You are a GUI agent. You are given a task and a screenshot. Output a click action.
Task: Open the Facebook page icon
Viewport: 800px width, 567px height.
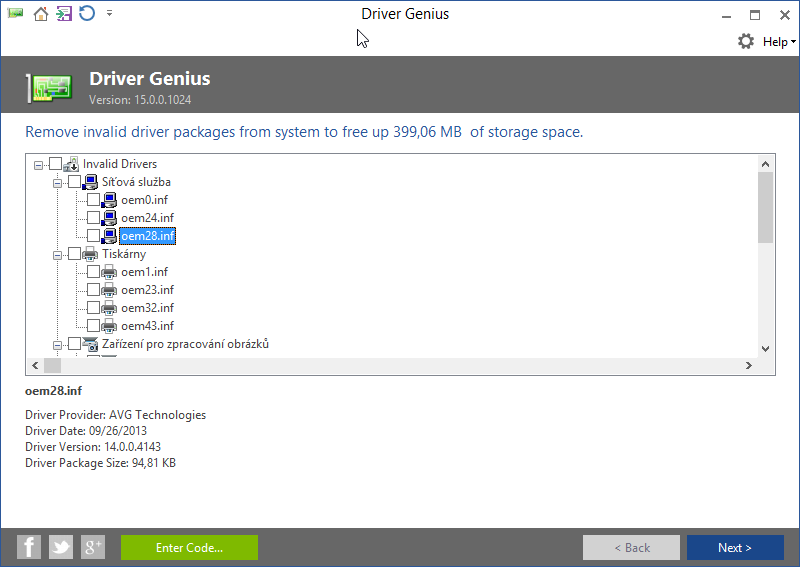click(x=29, y=547)
